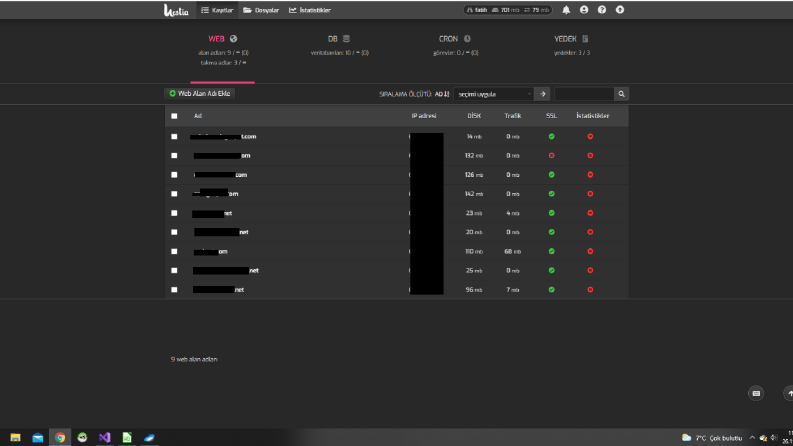This screenshot has height=446, width=793.
Task: Open the LibreOffice Calc taskbar icon
Action: tap(127, 437)
